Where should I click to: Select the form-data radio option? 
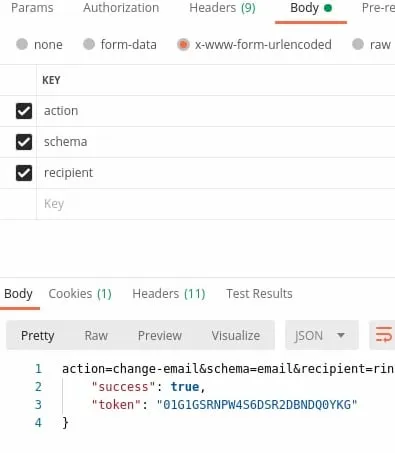coord(89,44)
